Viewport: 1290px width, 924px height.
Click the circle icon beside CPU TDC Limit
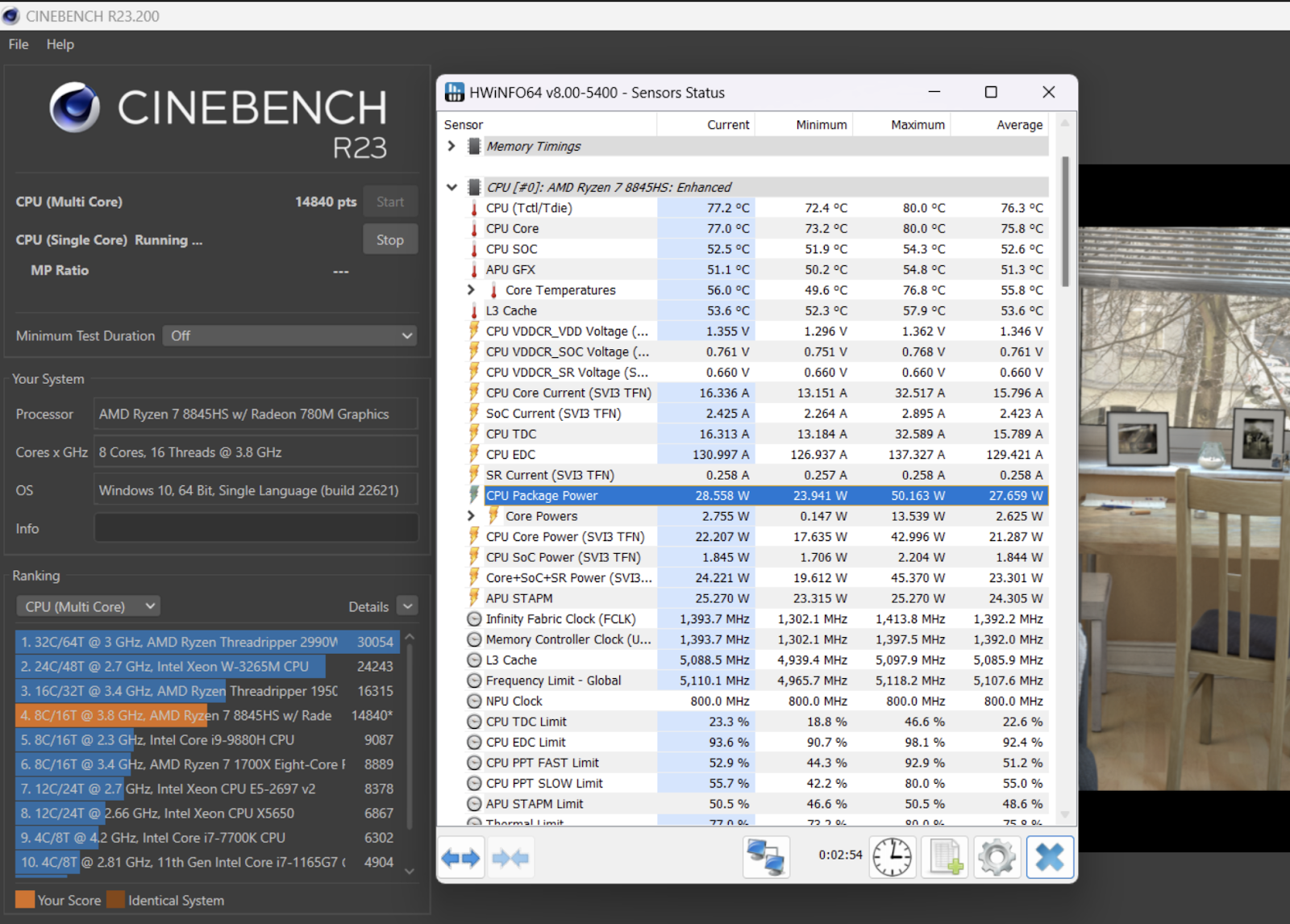pyautogui.click(x=474, y=722)
